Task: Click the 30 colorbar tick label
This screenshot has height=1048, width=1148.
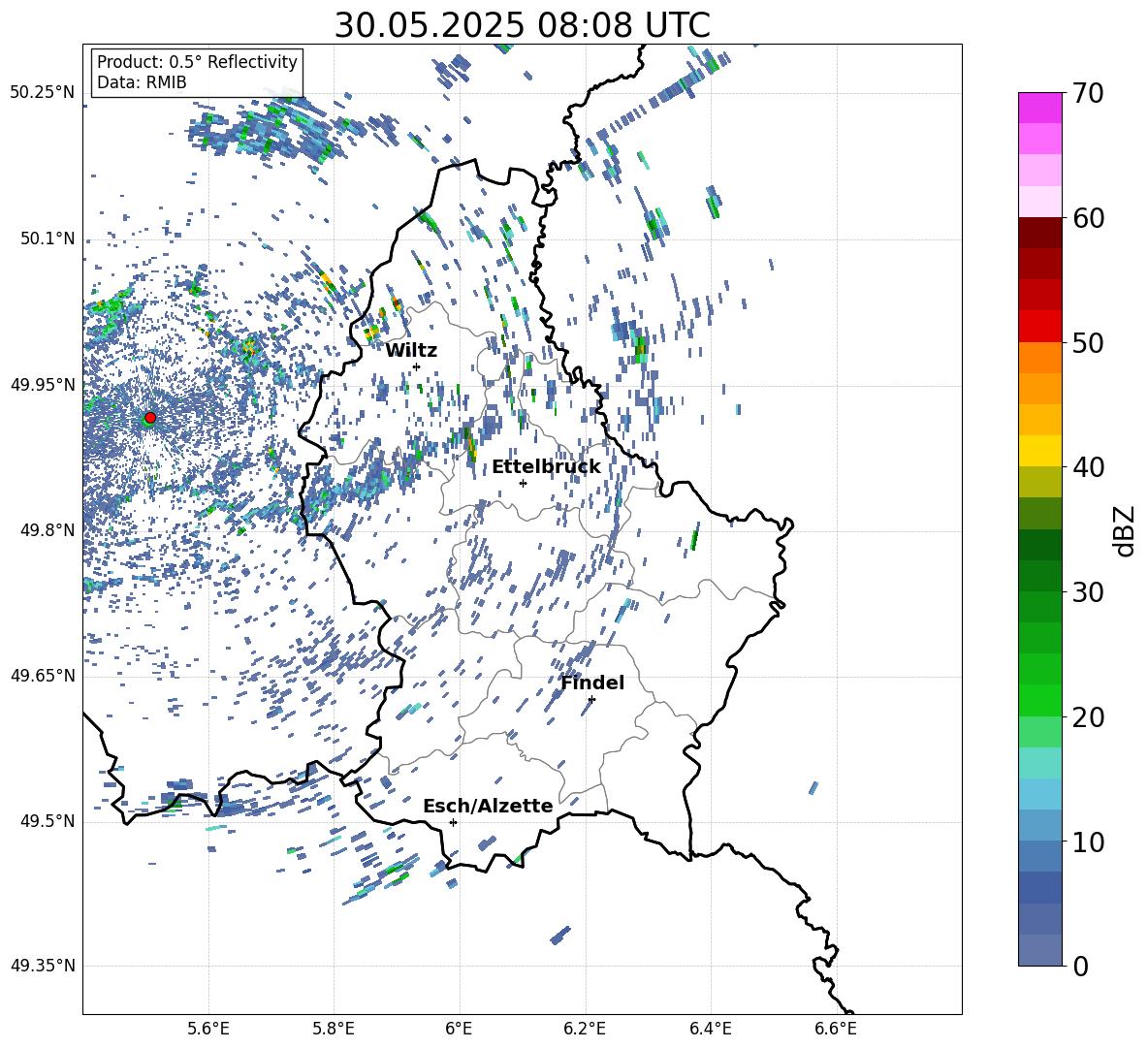Action: tap(1088, 592)
